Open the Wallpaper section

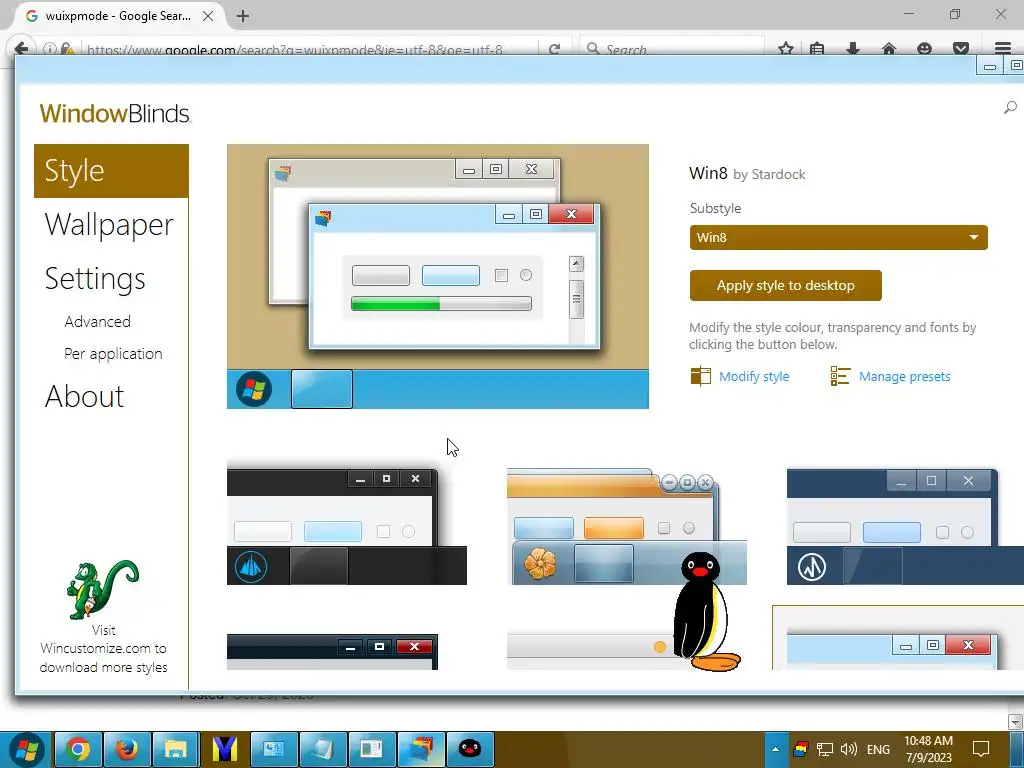click(109, 225)
